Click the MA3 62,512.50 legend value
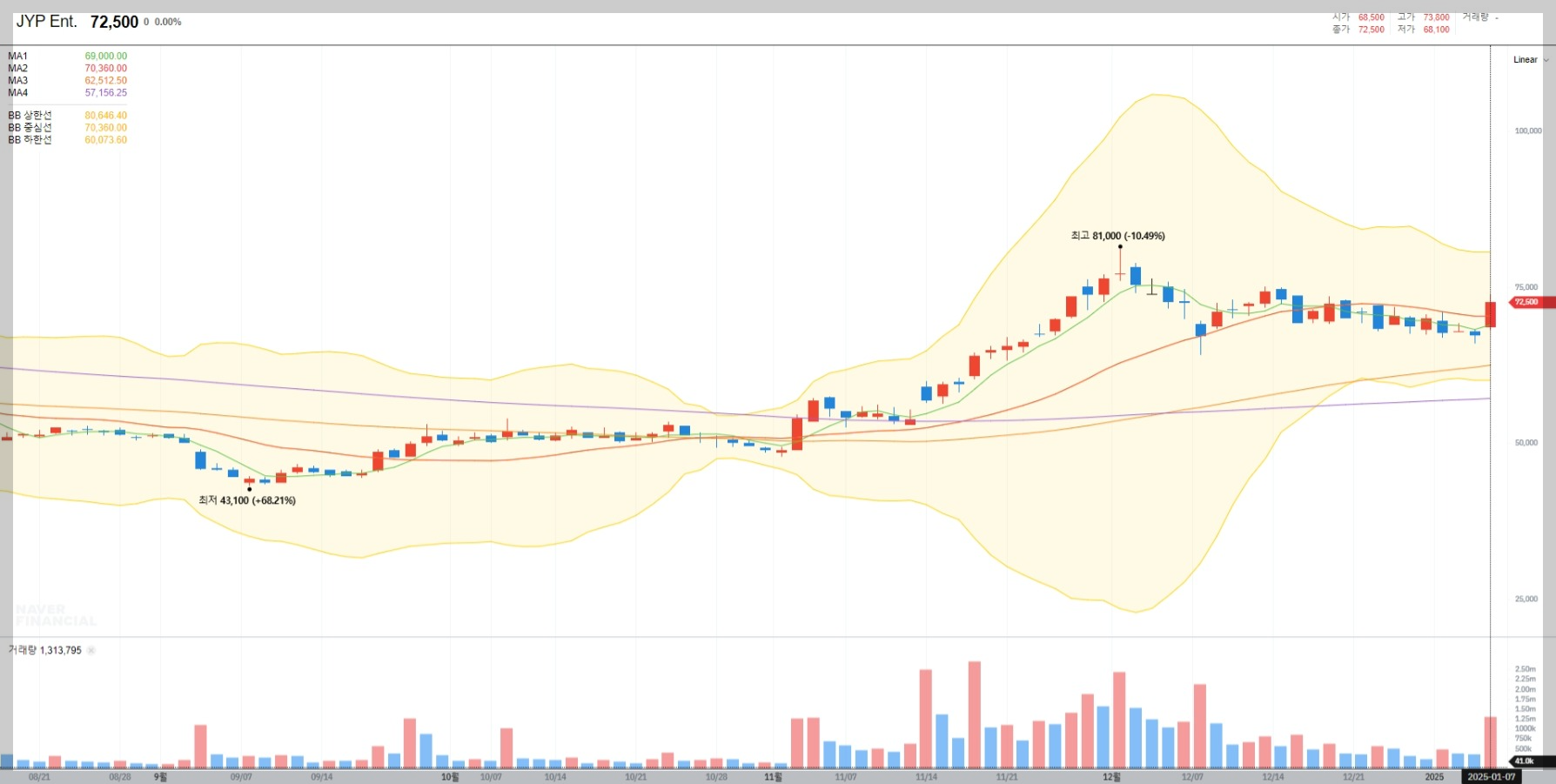Screen dimensions: 1556x784 pyautogui.click(x=105, y=81)
